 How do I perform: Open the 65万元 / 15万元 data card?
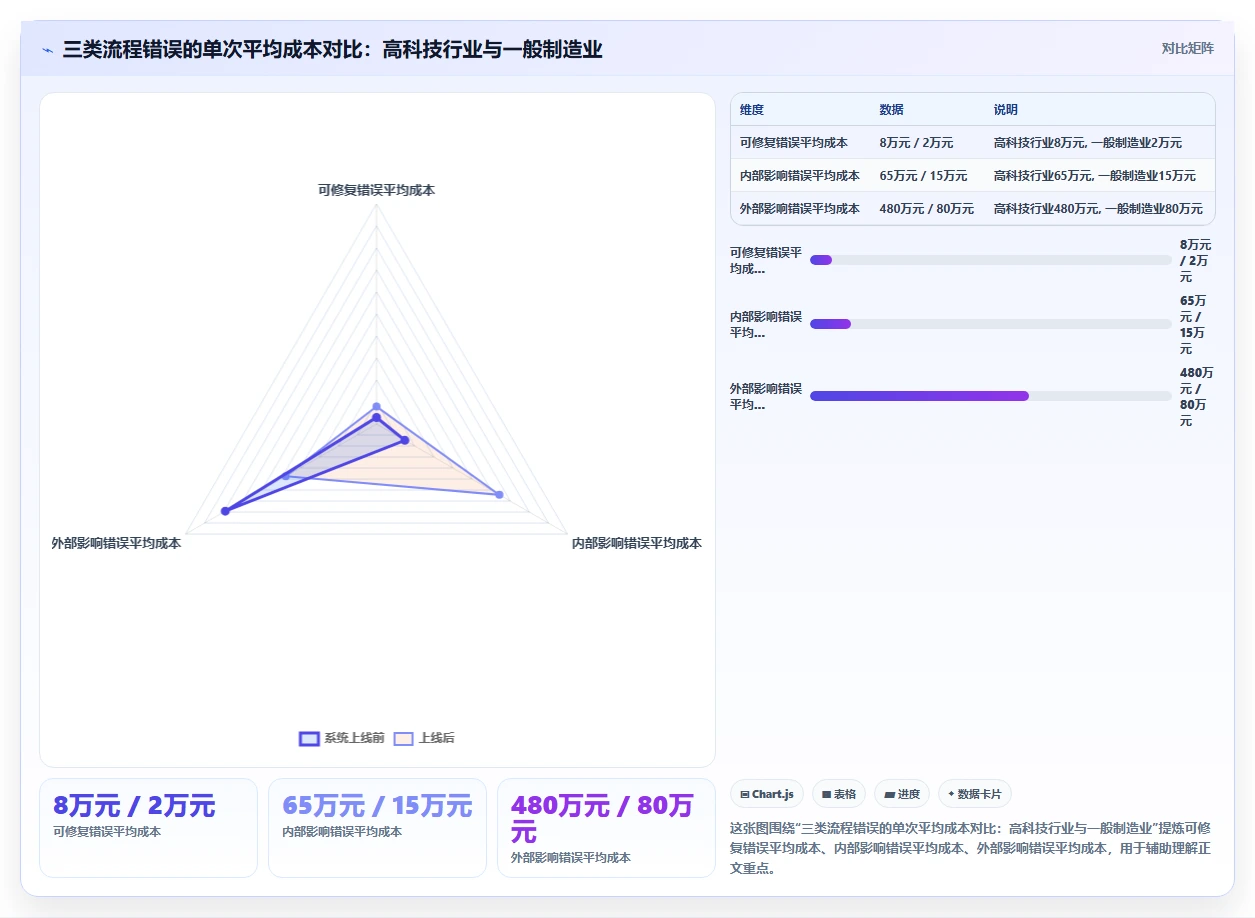click(377, 828)
